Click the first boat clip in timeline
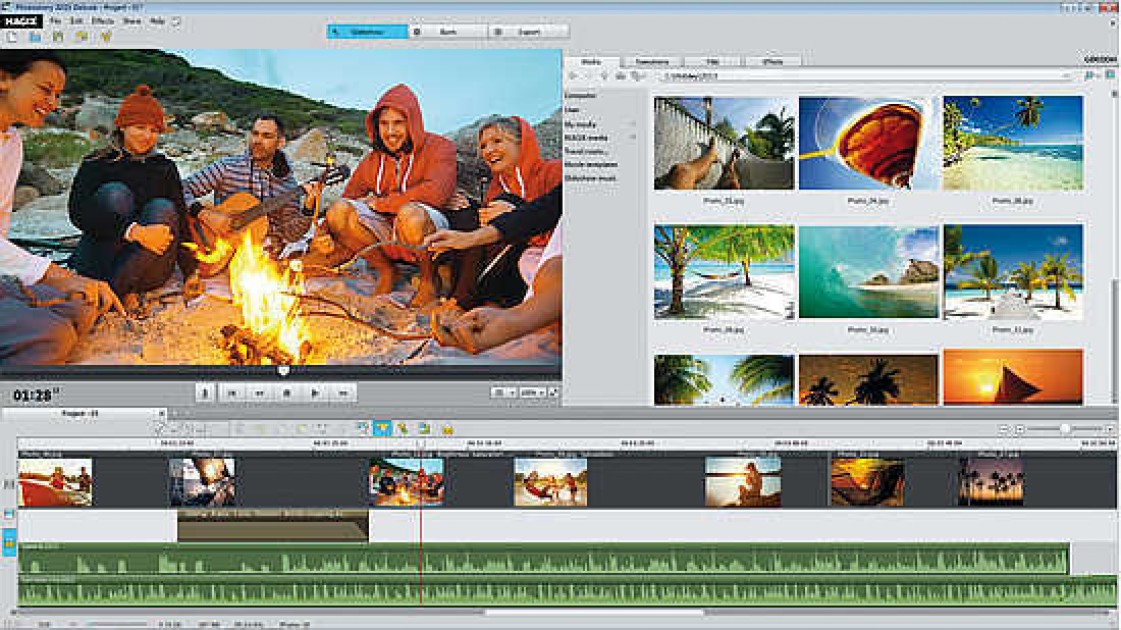Image resolution: width=1121 pixels, height=630 pixels. coord(55,482)
